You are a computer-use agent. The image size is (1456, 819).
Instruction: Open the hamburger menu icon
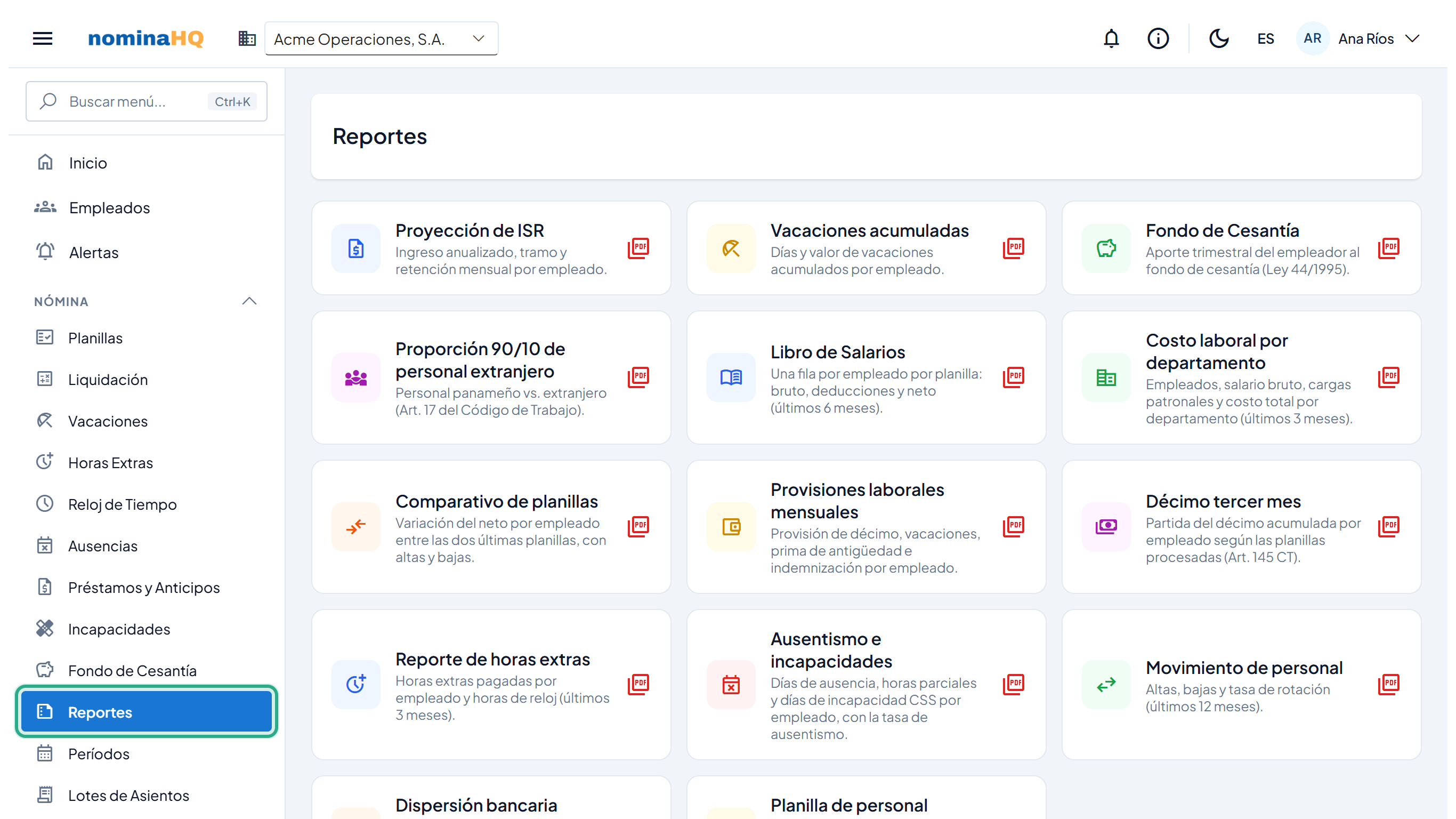pyautogui.click(x=43, y=38)
